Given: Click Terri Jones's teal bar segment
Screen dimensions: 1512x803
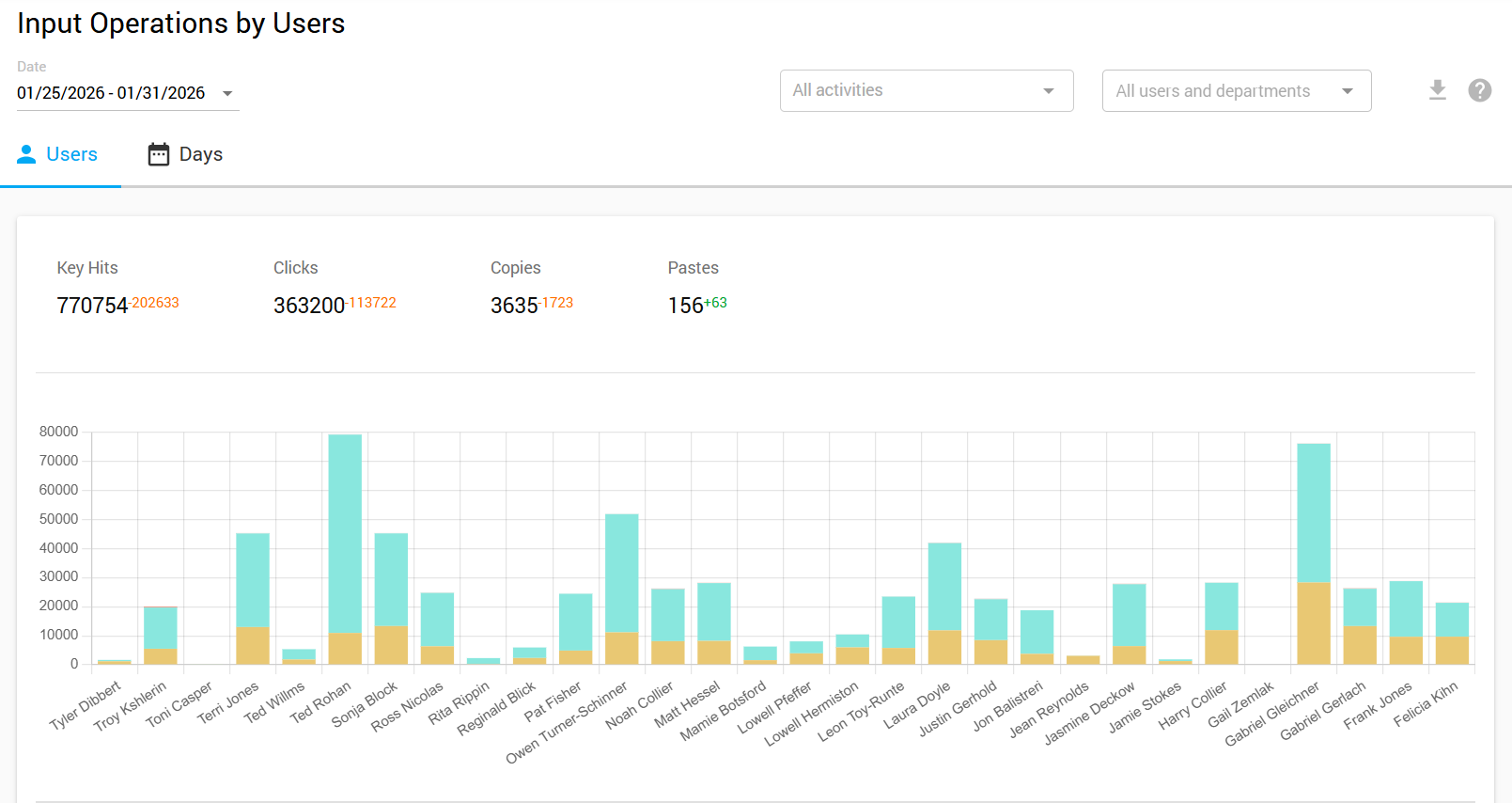Looking at the screenshot, I should [253, 578].
